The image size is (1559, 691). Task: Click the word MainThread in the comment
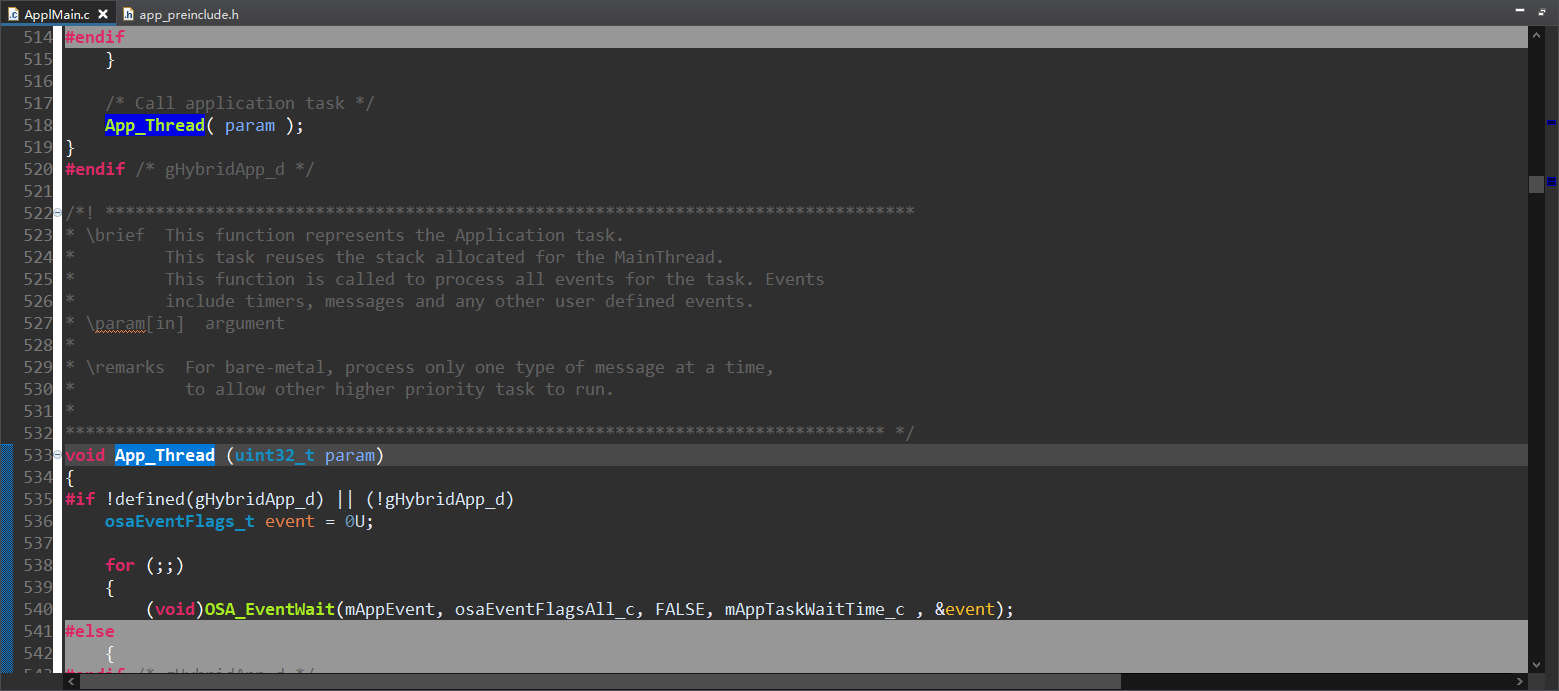coord(665,257)
